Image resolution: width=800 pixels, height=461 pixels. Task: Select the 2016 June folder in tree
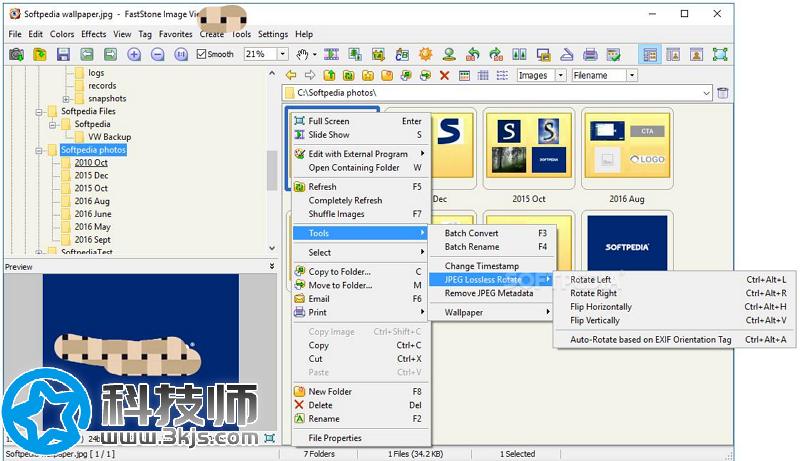point(93,214)
